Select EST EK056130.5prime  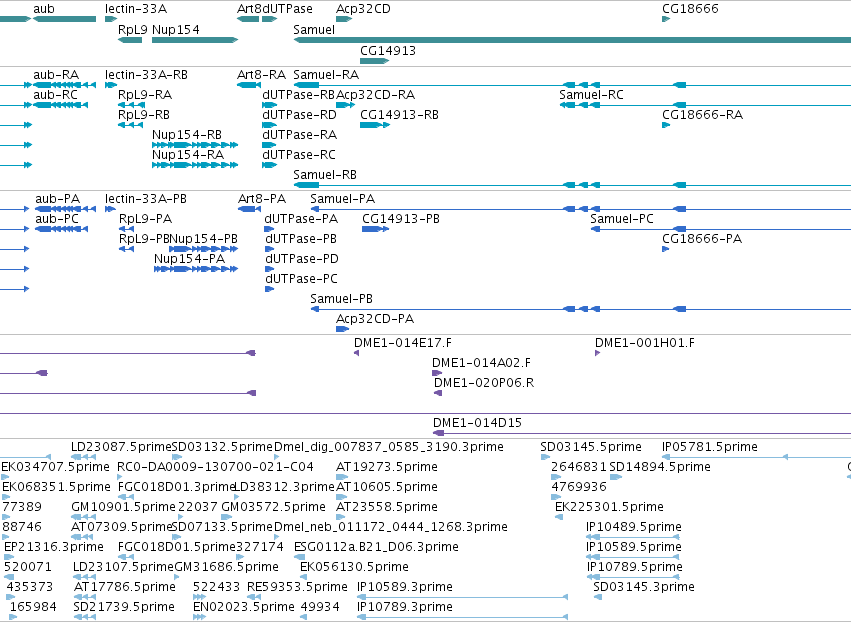pos(354,567)
